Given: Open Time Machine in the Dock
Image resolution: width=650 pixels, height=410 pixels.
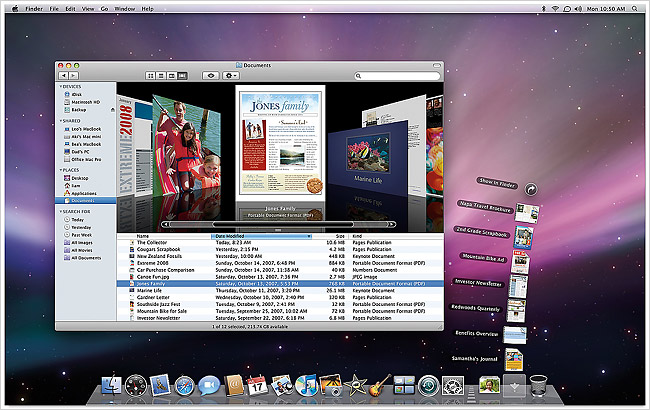Looking at the screenshot, I should [x=429, y=385].
